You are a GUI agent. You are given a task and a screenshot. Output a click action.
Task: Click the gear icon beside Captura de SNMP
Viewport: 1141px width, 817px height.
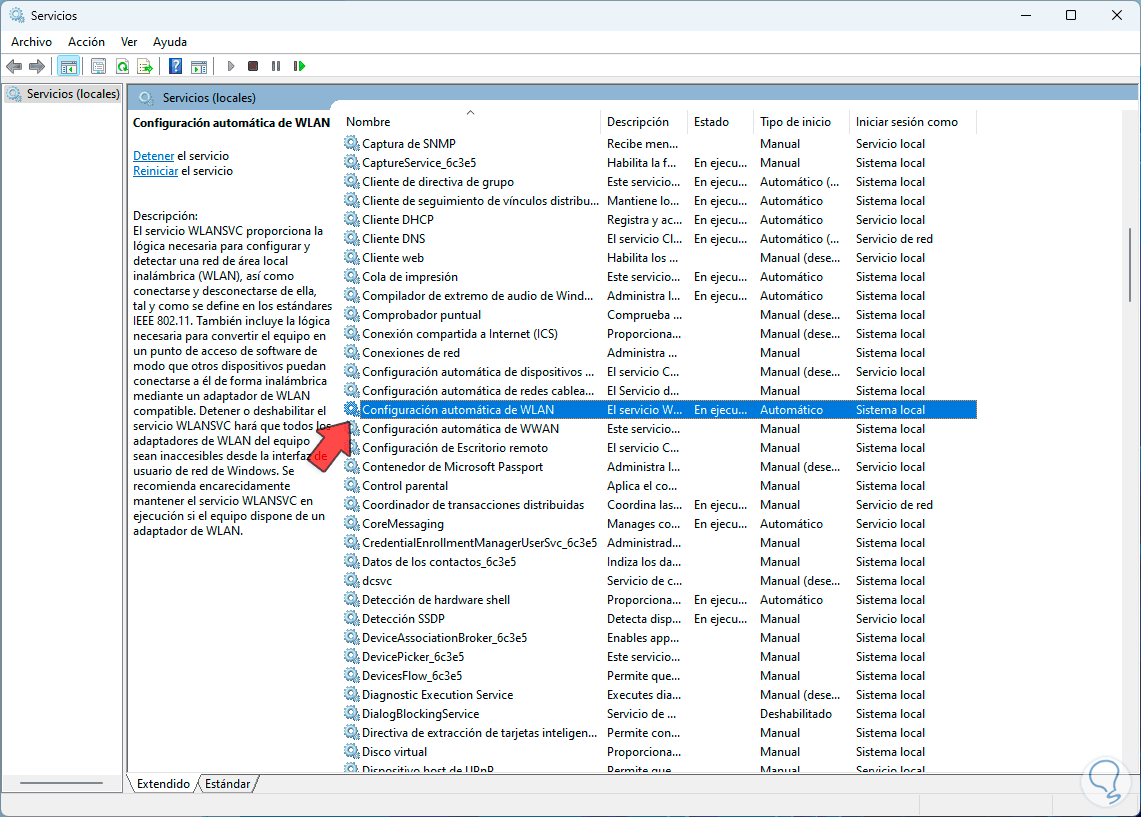[x=351, y=143]
